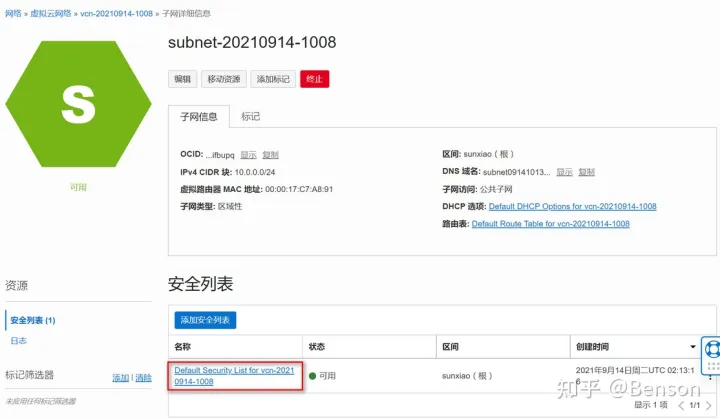Image resolution: width=720 pixels, height=419 pixels.
Task: Click vcn-20210914-1008 in breadcrumb
Action: (116, 13)
